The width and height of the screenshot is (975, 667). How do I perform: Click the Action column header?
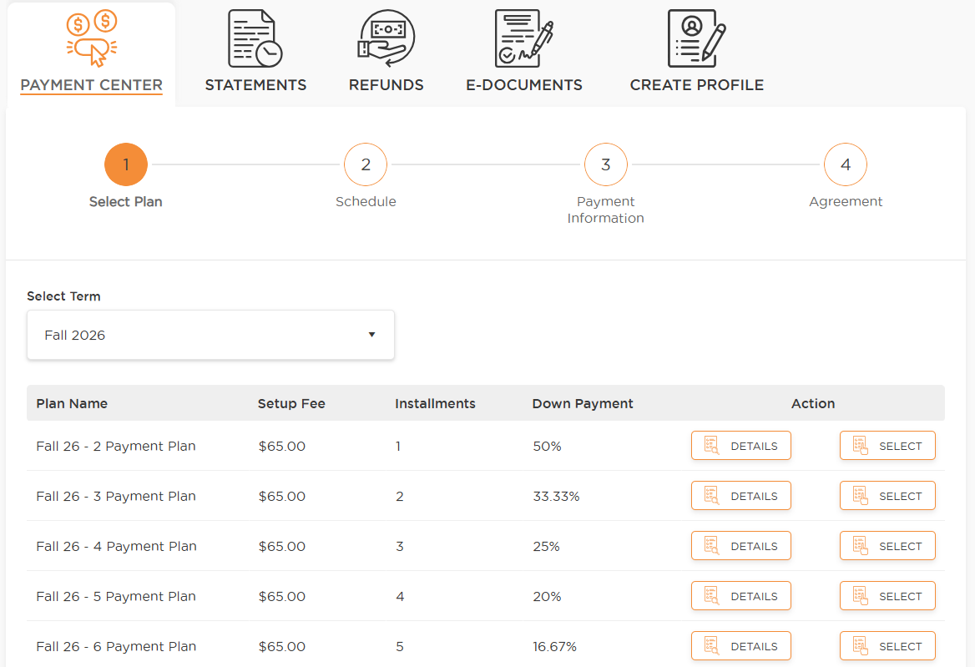click(x=813, y=403)
